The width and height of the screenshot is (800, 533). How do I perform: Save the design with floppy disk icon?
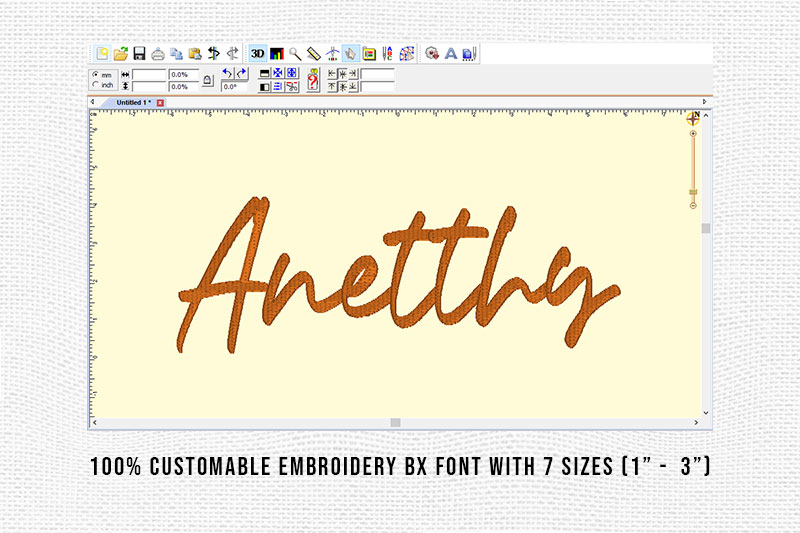pos(139,54)
